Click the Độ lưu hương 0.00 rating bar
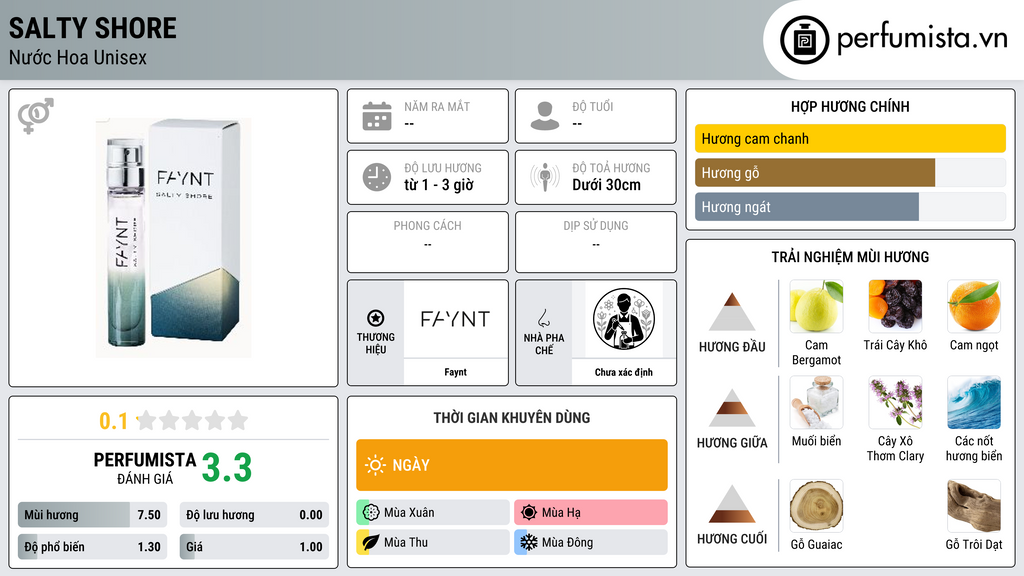This screenshot has width=1024, height=576. pos(254,515)
